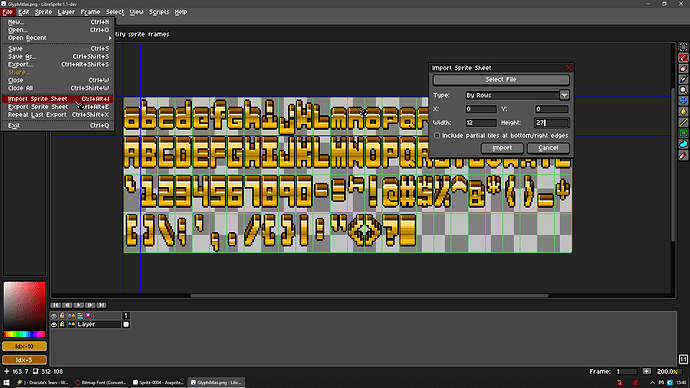Click background color Idx-3 swatch
Image resolution: width=690 pixels, height=388 pixels.
(x=24, y=360)
